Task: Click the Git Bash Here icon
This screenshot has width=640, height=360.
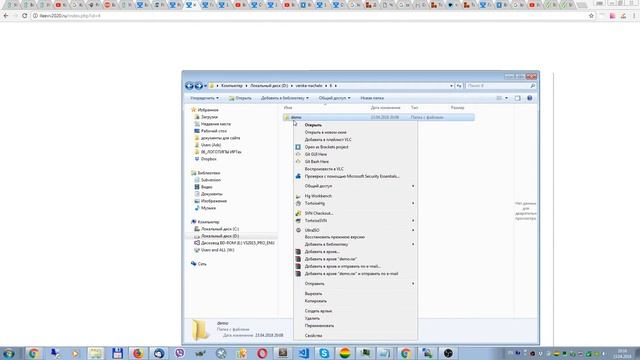Action: point(298,162)
